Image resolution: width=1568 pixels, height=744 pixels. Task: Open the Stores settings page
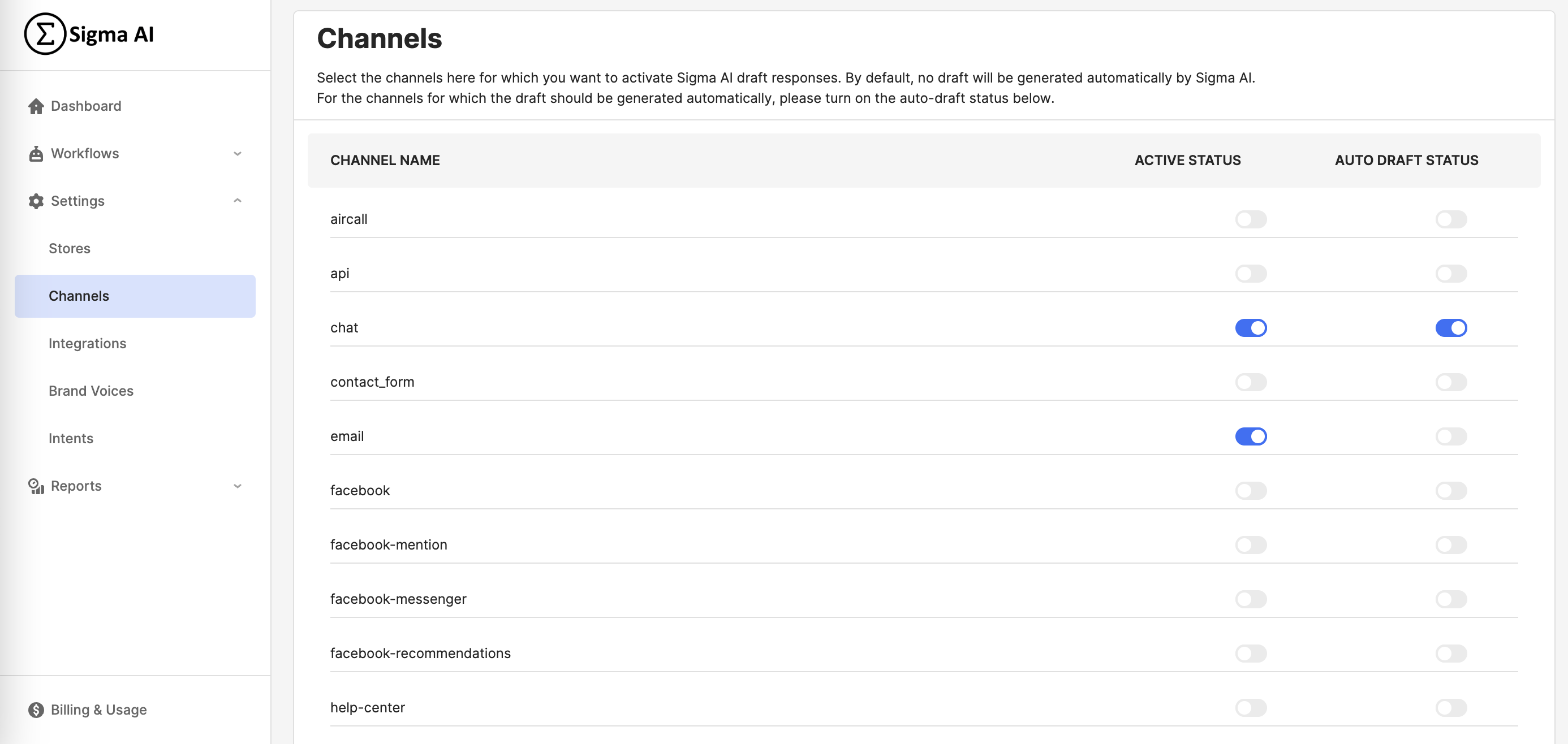(70, 249)
